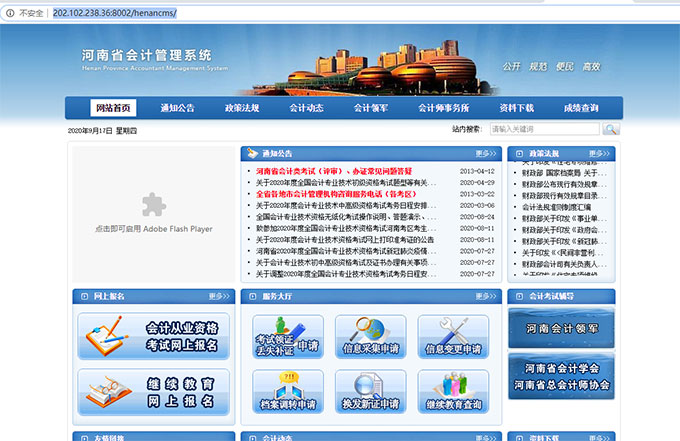The height and width of the screenshot is (441, 680).
Task: Click 会计从业资格考试网上报名 button
Action: pos(152,336)
